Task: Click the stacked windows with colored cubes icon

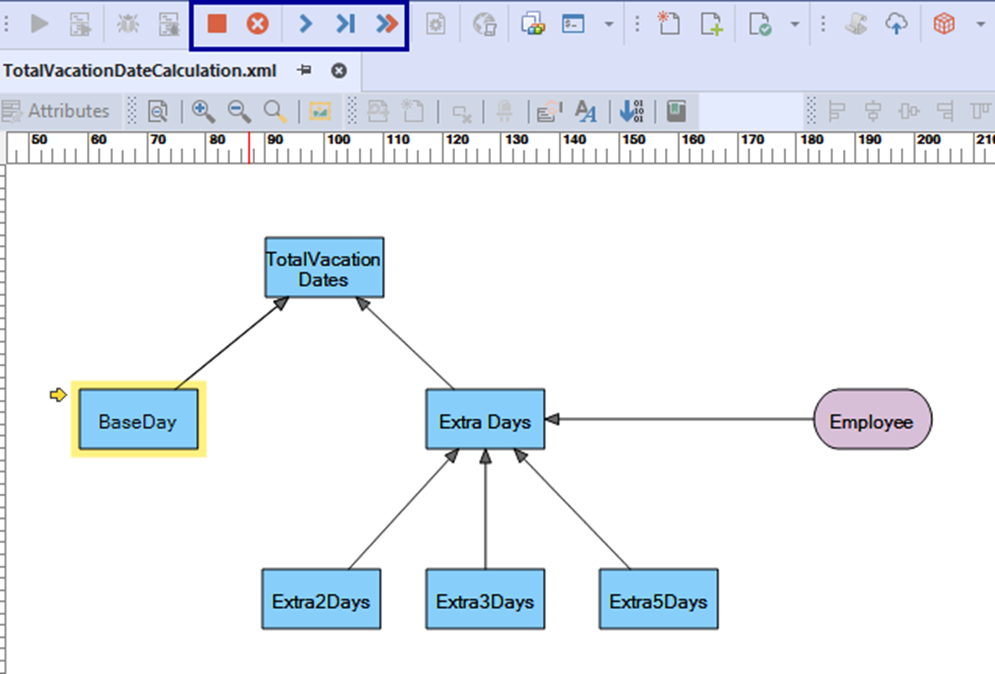Action: point(533,24)
